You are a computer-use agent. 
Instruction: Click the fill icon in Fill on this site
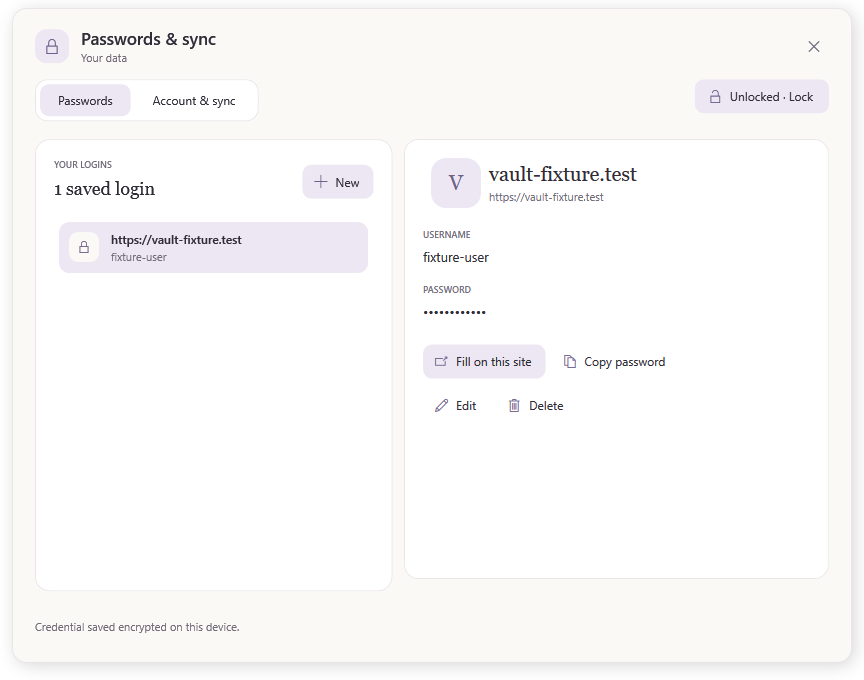pos(441,362)
